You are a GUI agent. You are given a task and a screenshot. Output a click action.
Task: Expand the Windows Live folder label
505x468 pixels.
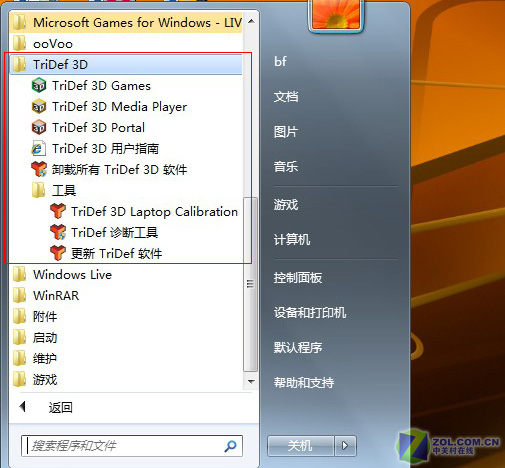coord(72,275)
